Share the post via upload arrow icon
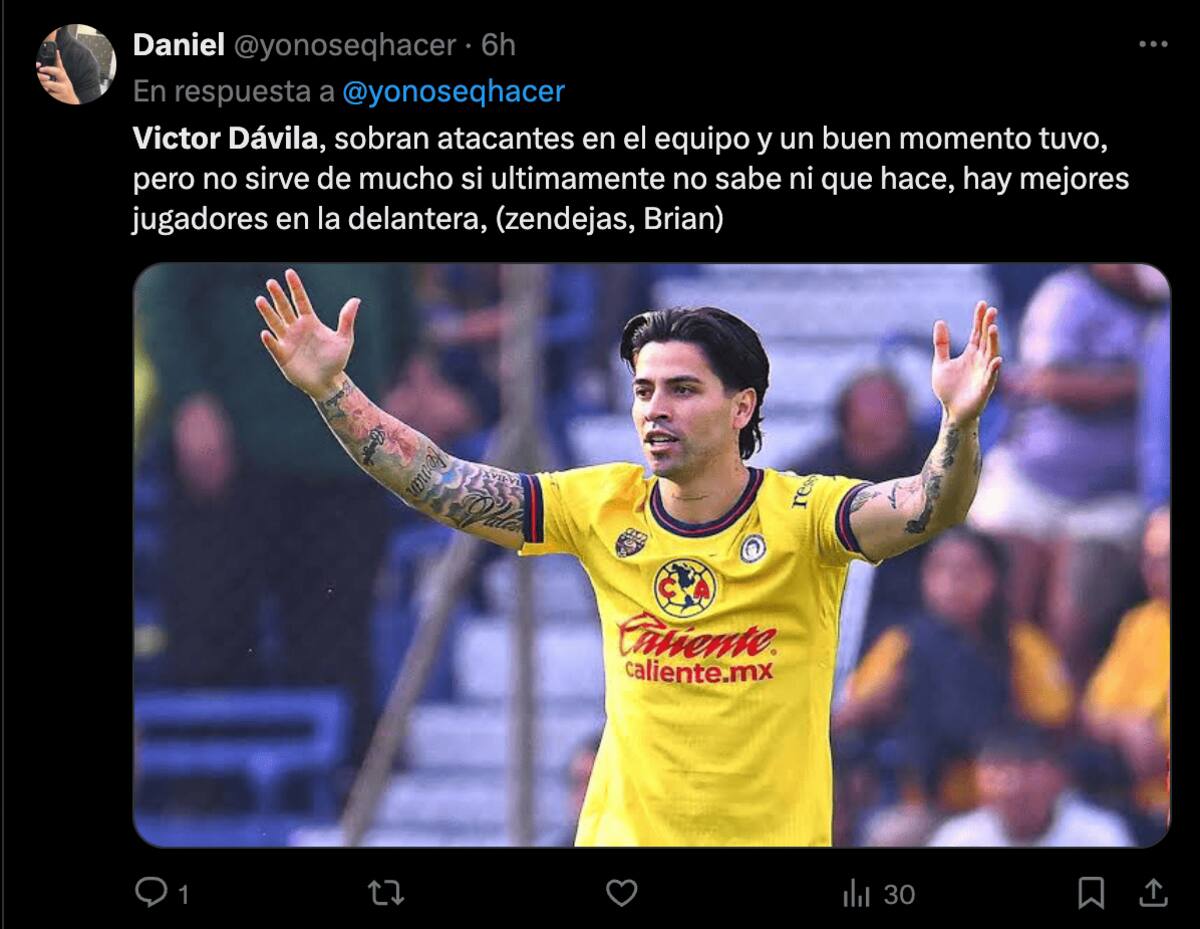The image size is (1200, 929). coord(1152,892)
